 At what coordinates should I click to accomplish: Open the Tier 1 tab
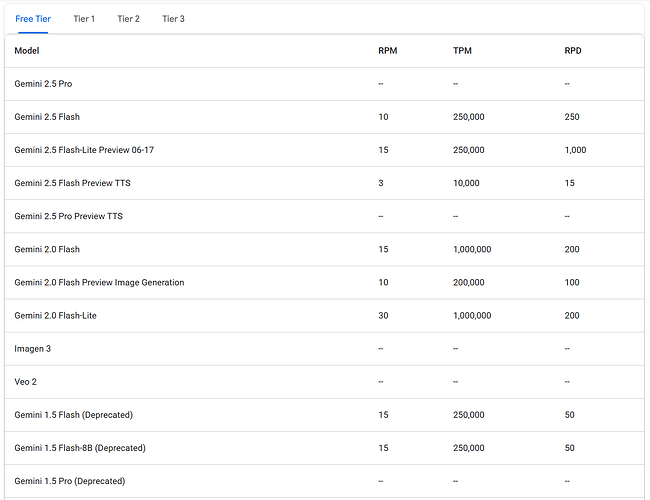point(84,18)
